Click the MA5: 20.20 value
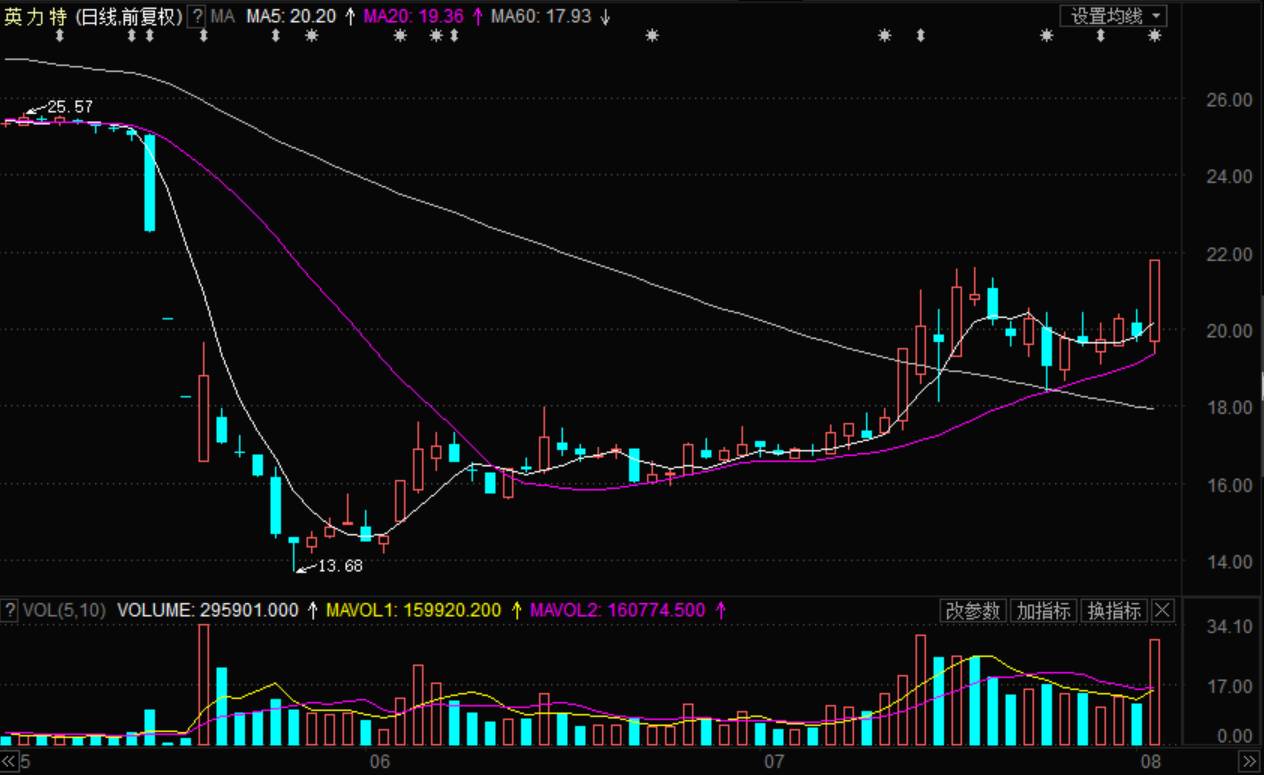The image size is (1264, 775). pos(292,16)
